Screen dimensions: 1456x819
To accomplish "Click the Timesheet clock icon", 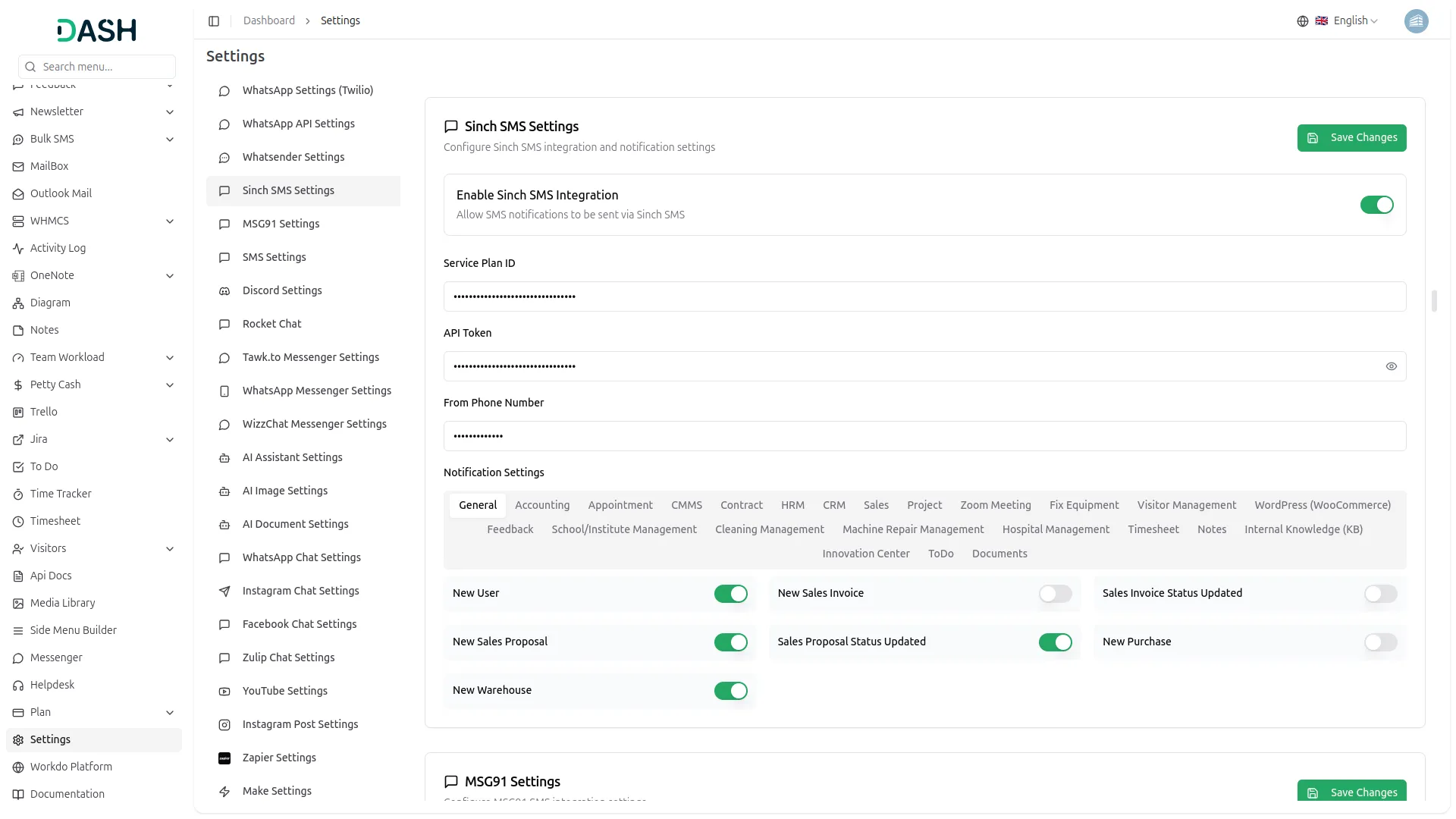I will click(18, 522).
